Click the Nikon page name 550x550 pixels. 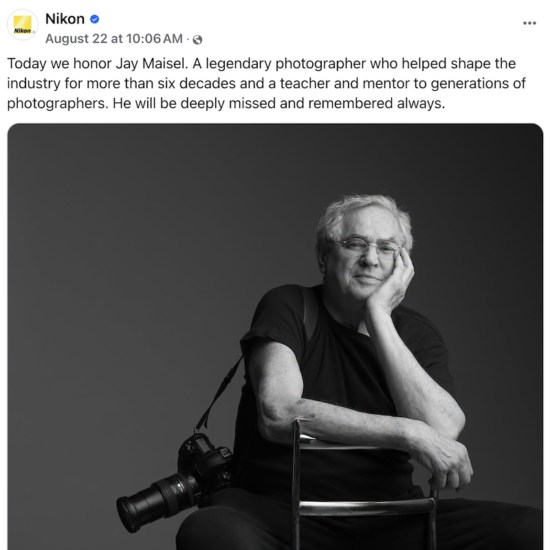(x=65, y=19)
